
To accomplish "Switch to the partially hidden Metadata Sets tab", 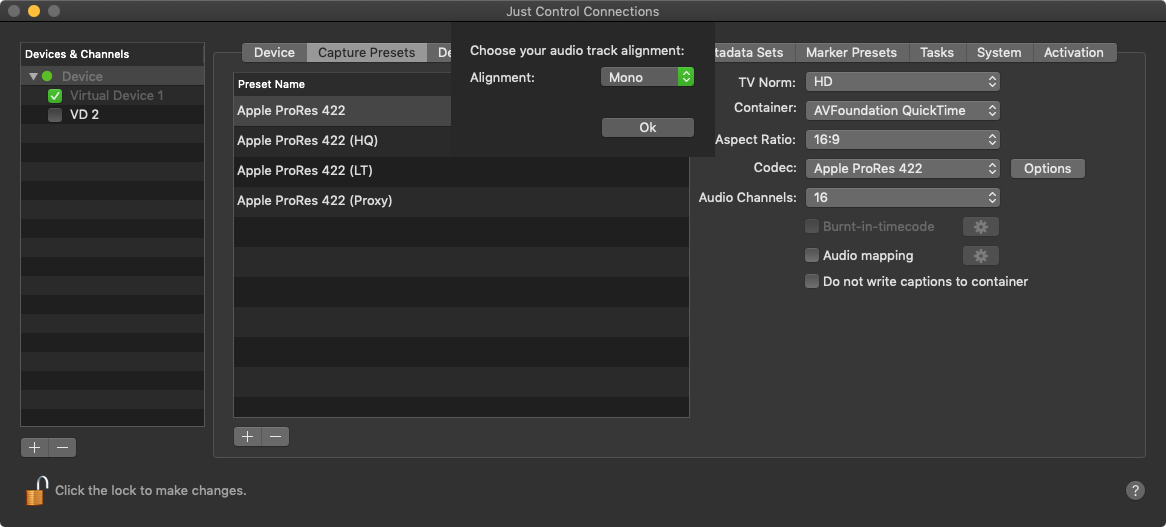I will 753,53.
